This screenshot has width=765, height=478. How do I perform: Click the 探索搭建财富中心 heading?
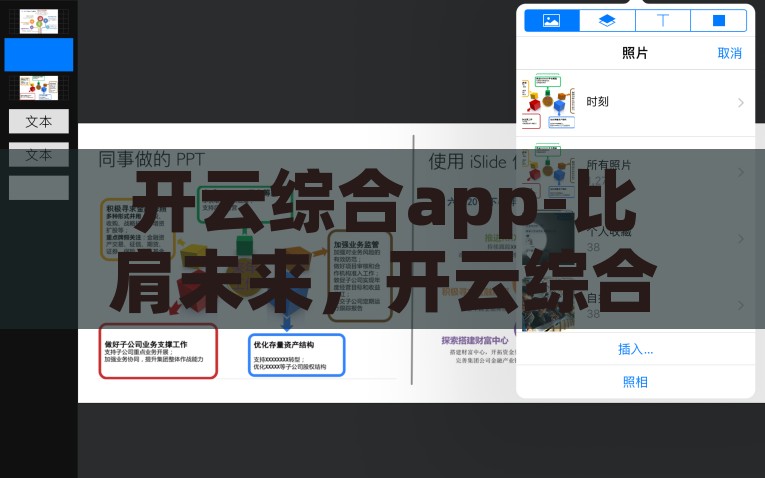(475, 340)
